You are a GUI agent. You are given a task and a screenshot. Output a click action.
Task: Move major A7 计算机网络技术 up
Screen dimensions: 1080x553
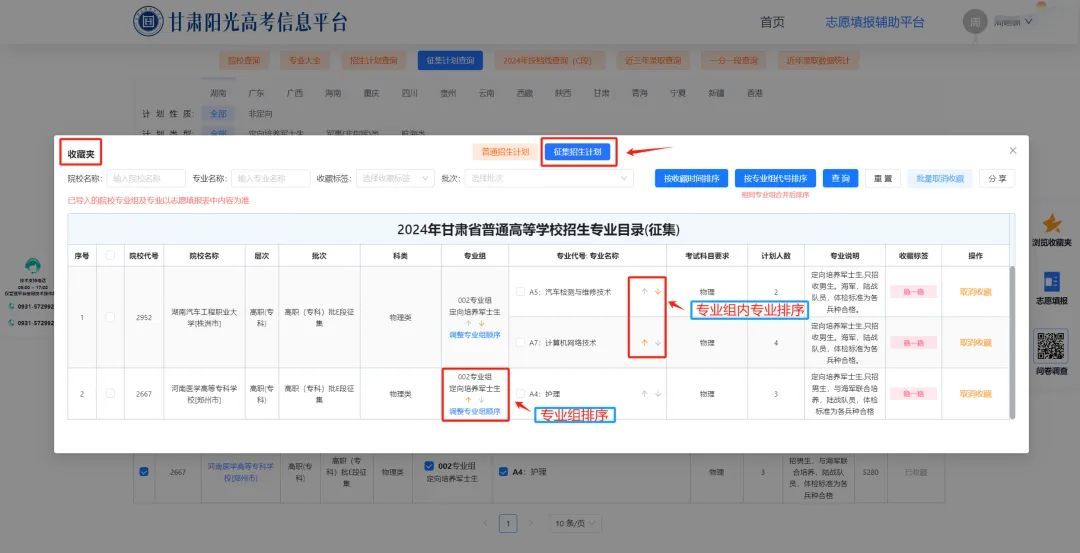pos(645,342)
